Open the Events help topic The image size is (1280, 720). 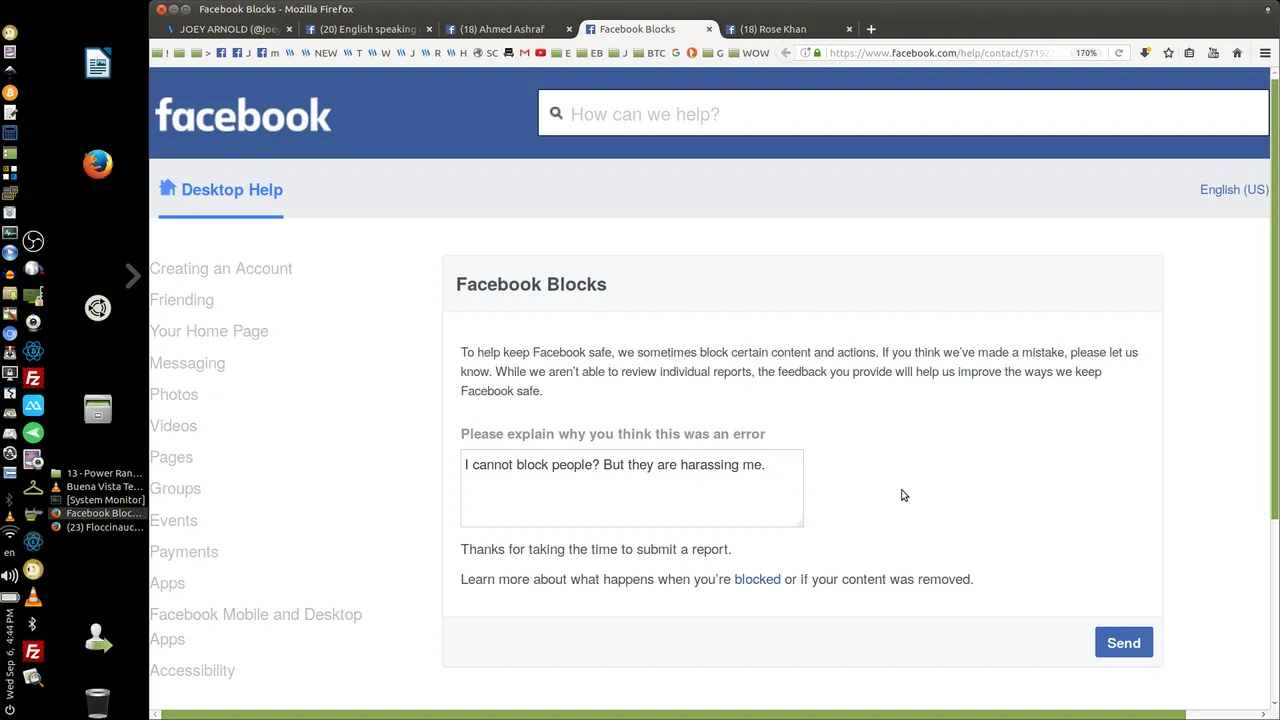pyautogui.click(x=174, y=520)
